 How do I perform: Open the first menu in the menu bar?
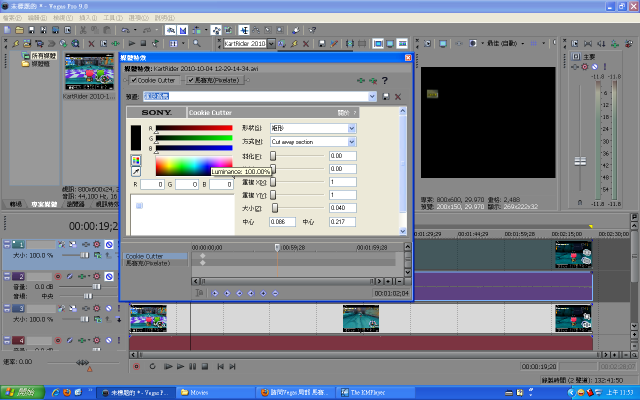[12, 18]
